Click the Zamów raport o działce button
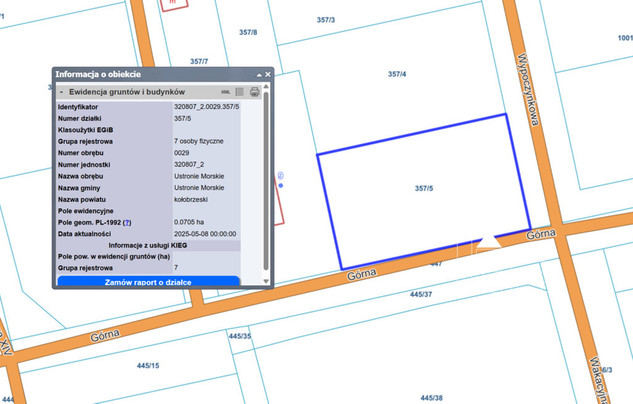 (148, 283)
